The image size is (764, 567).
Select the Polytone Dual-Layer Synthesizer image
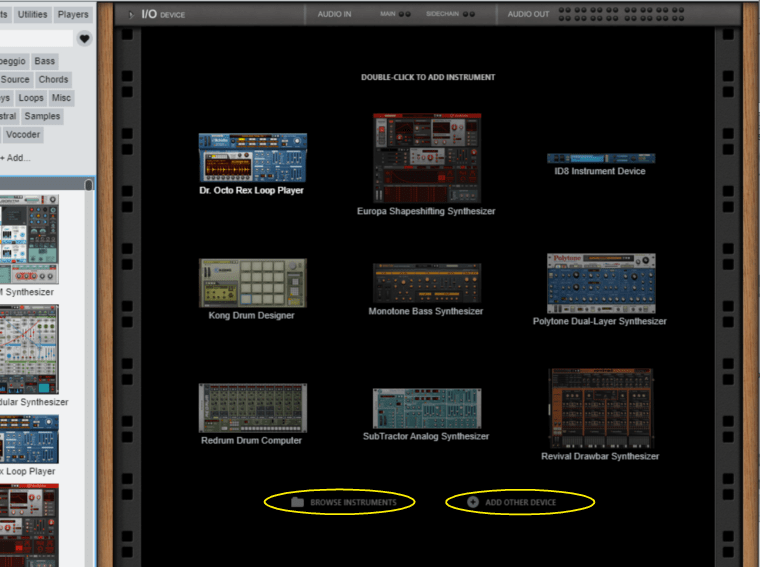coord(601,283)
